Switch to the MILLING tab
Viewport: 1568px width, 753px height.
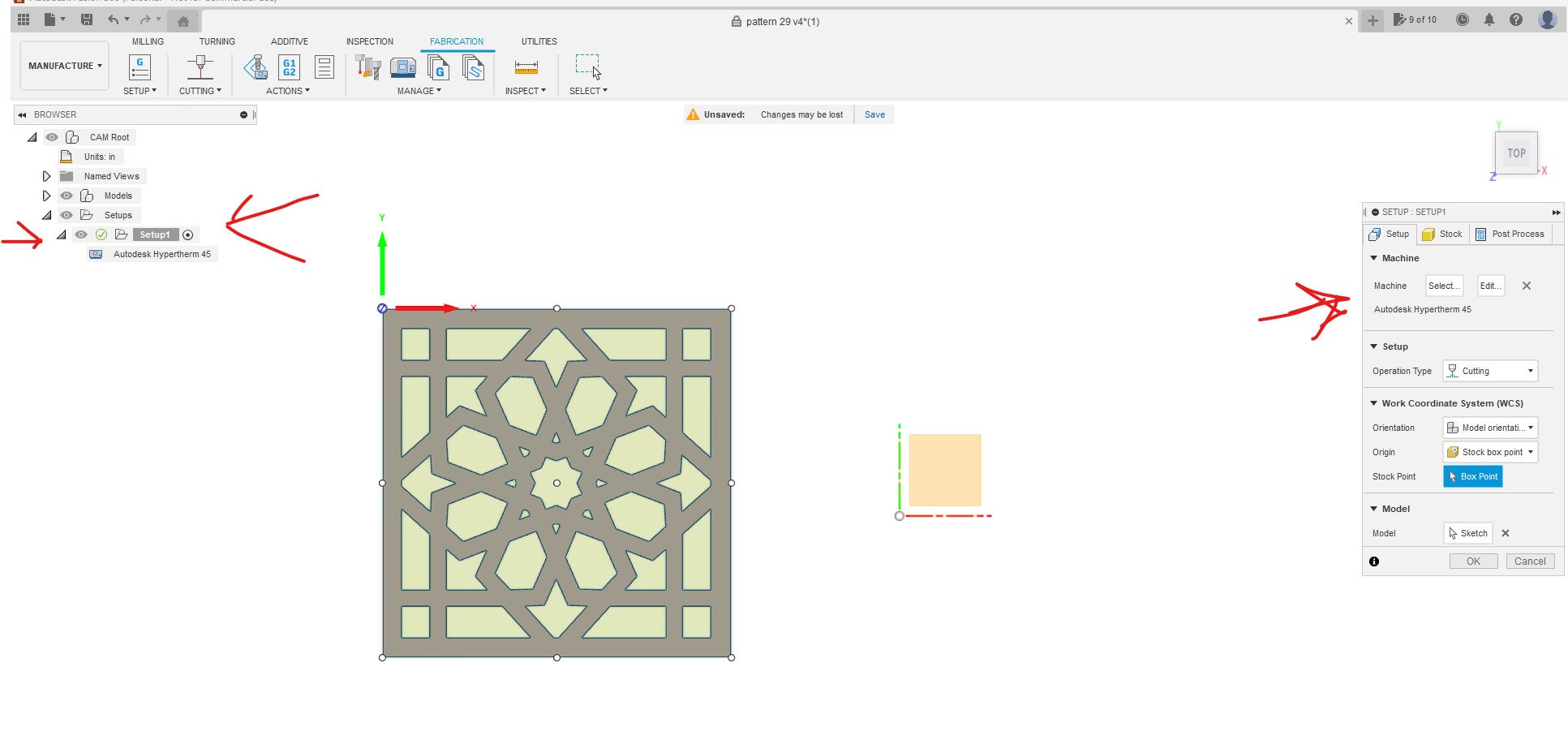coord(148,41)
